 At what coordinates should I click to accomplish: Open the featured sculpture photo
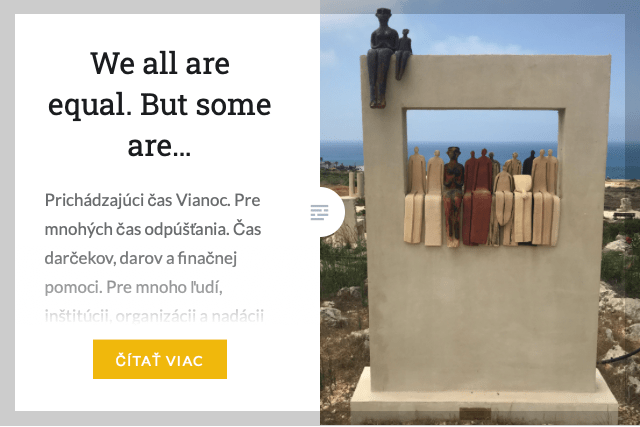pos(480,213)
